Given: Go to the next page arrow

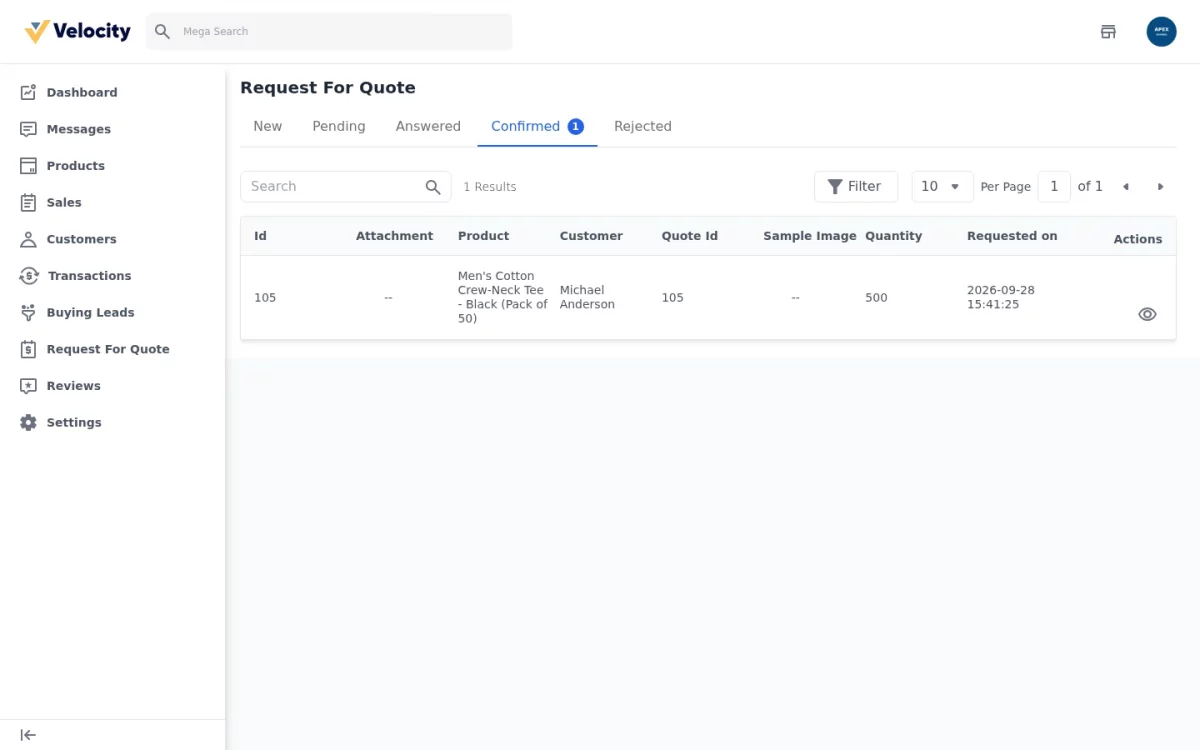Looking at the screenshot, I should (x=1160, y=187).
